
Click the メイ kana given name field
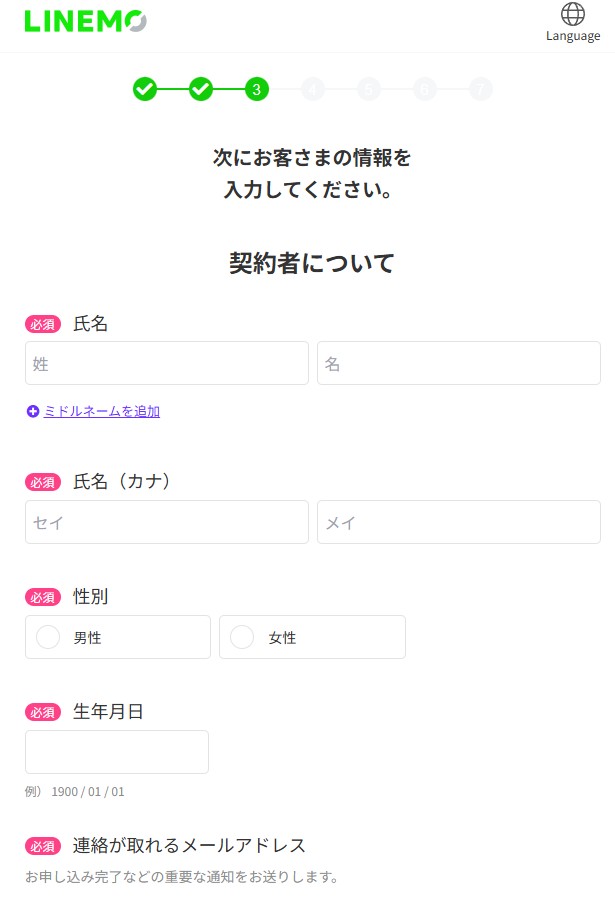[458, 521]
